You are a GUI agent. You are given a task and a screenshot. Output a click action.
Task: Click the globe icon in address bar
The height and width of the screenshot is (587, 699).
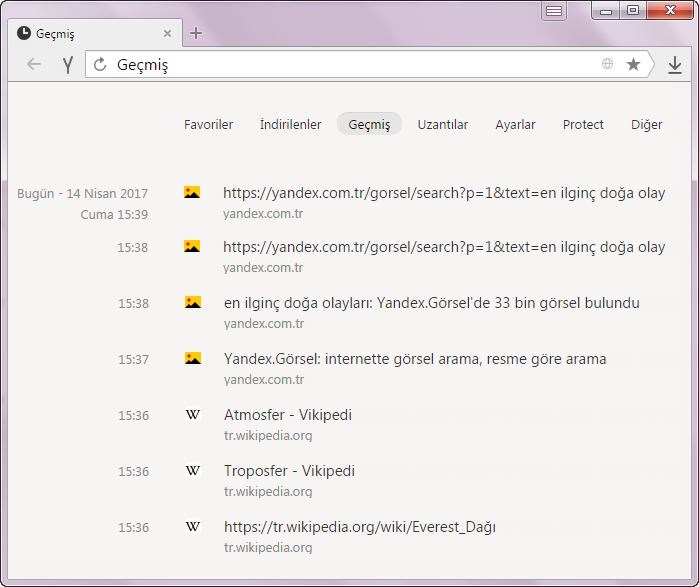(607, 64)
